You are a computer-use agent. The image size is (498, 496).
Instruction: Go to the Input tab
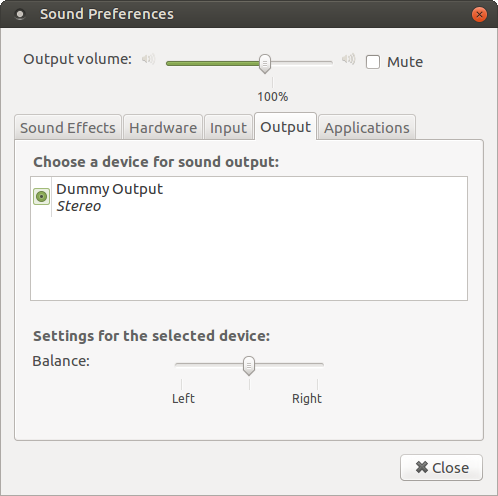[228, 128]
